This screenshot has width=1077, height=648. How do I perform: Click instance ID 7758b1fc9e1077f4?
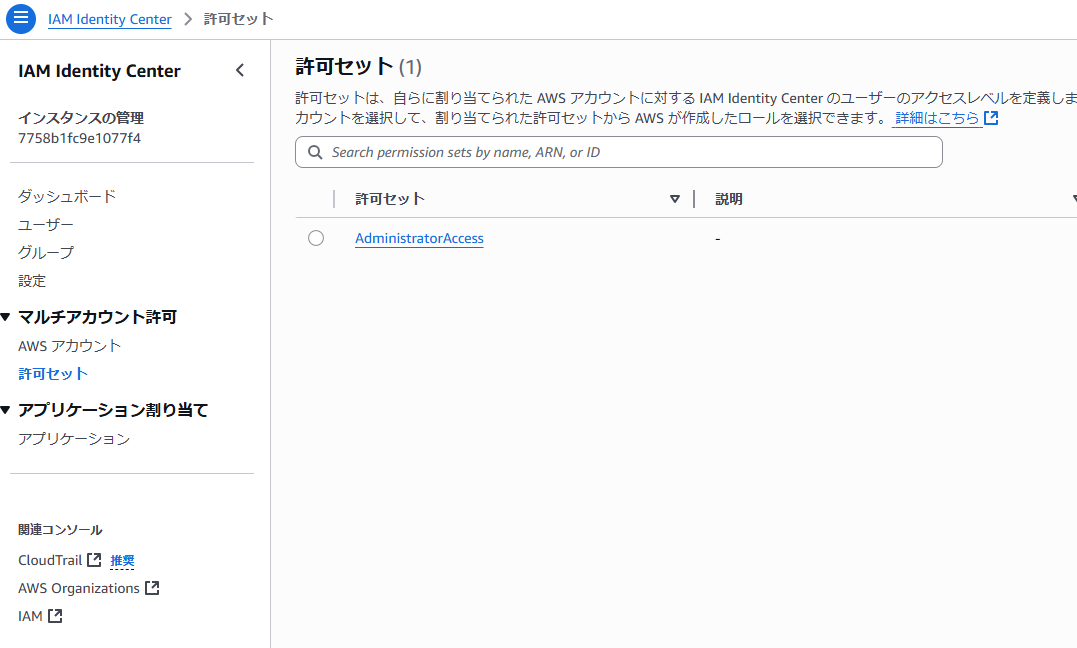tap(80, 138)
